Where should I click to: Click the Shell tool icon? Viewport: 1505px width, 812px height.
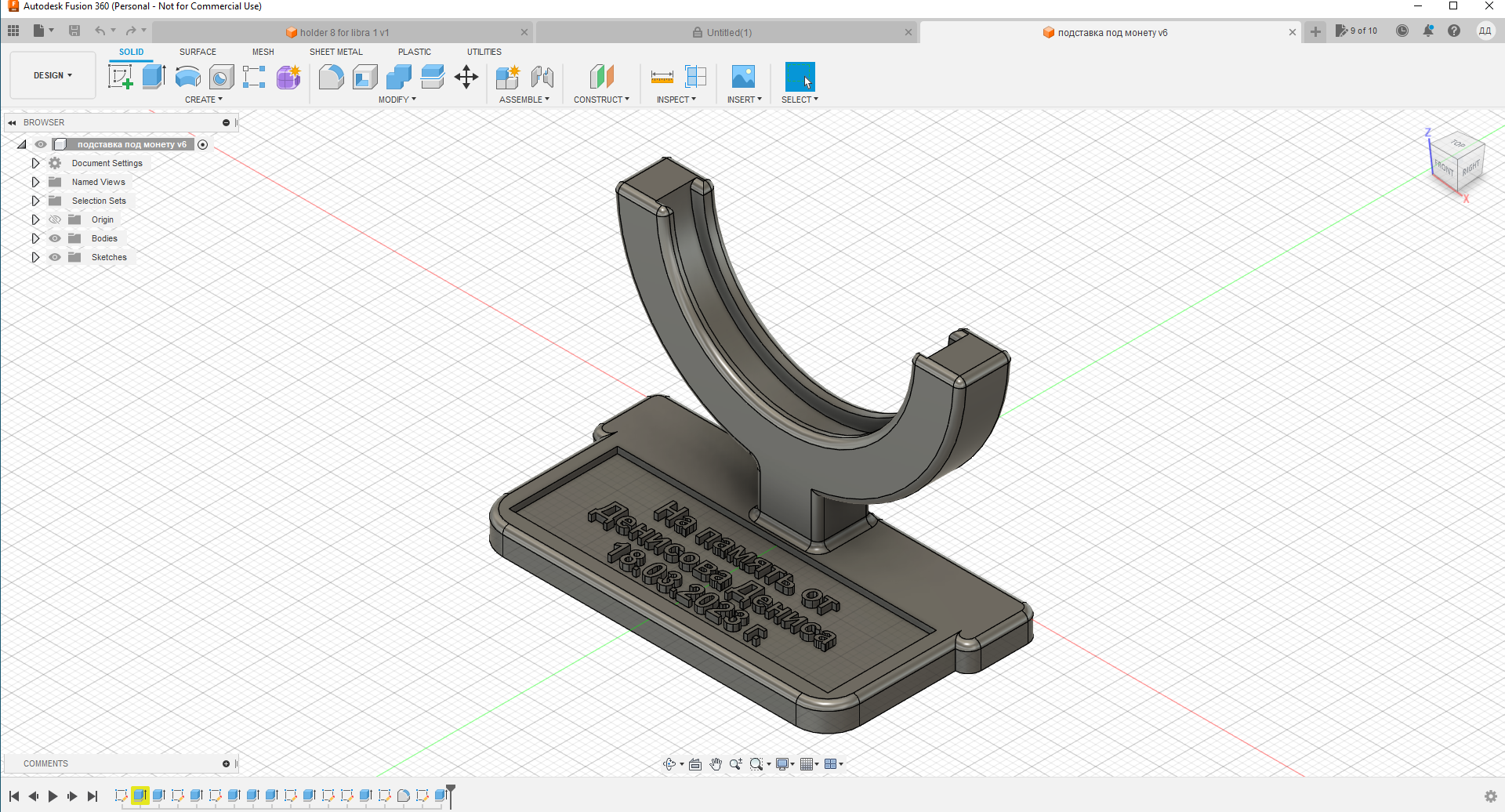(365, 77)
